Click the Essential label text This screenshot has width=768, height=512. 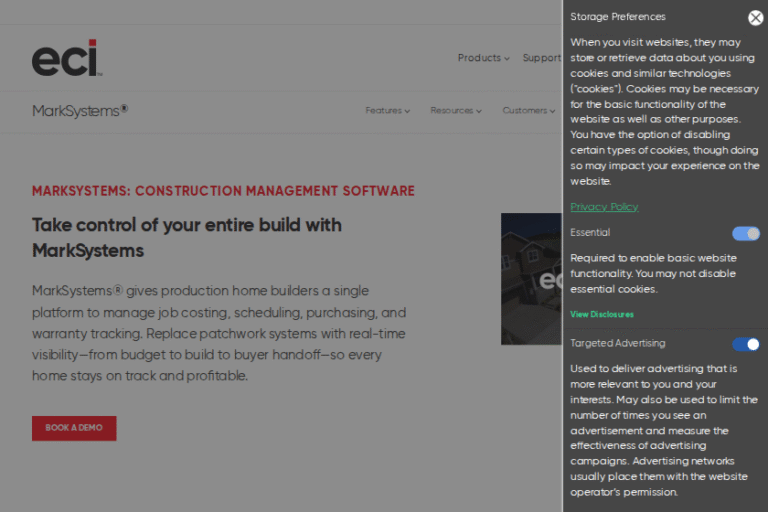590,233
